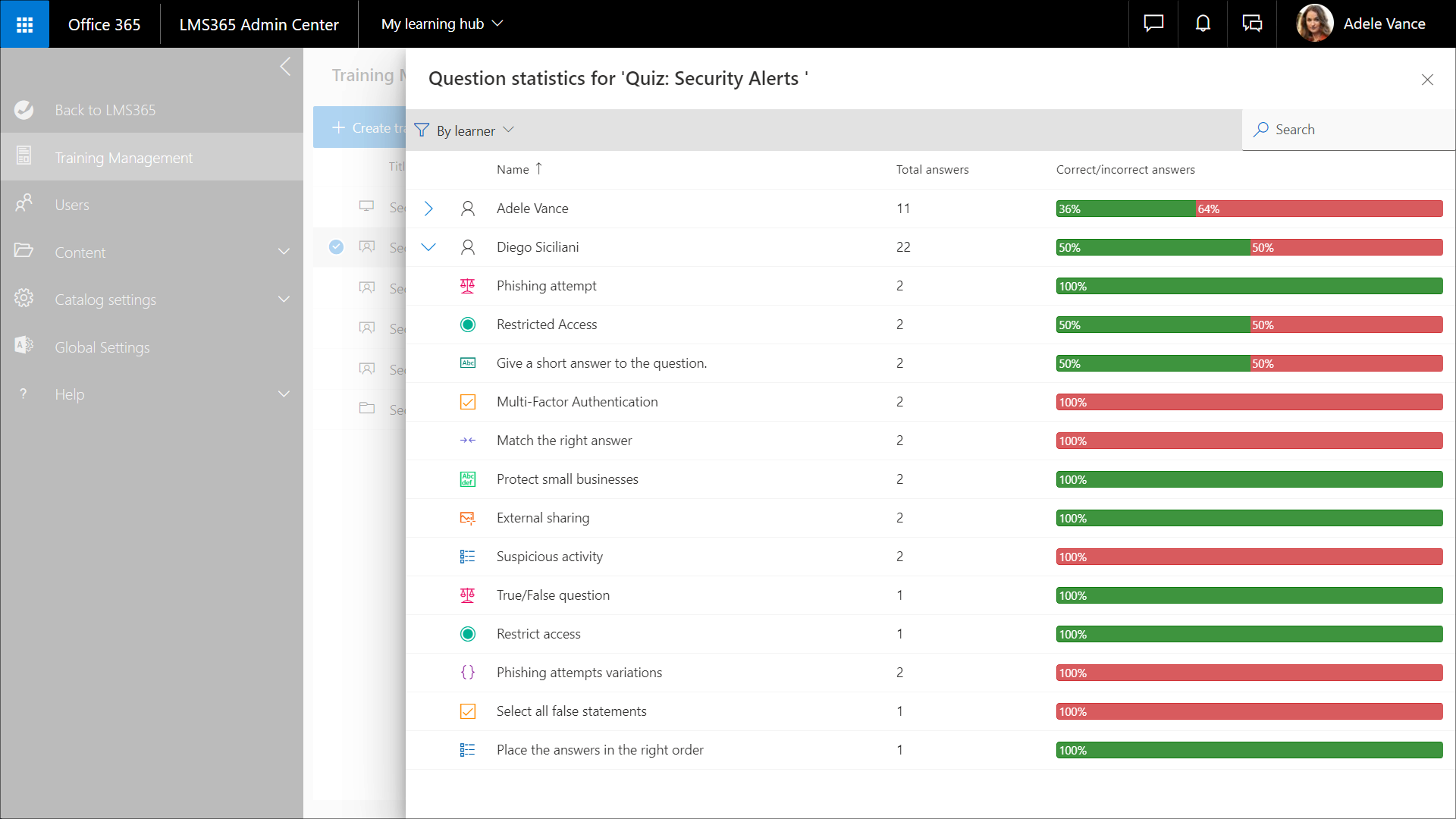Open the By learner filter dropdown

(x=465, y=130)
